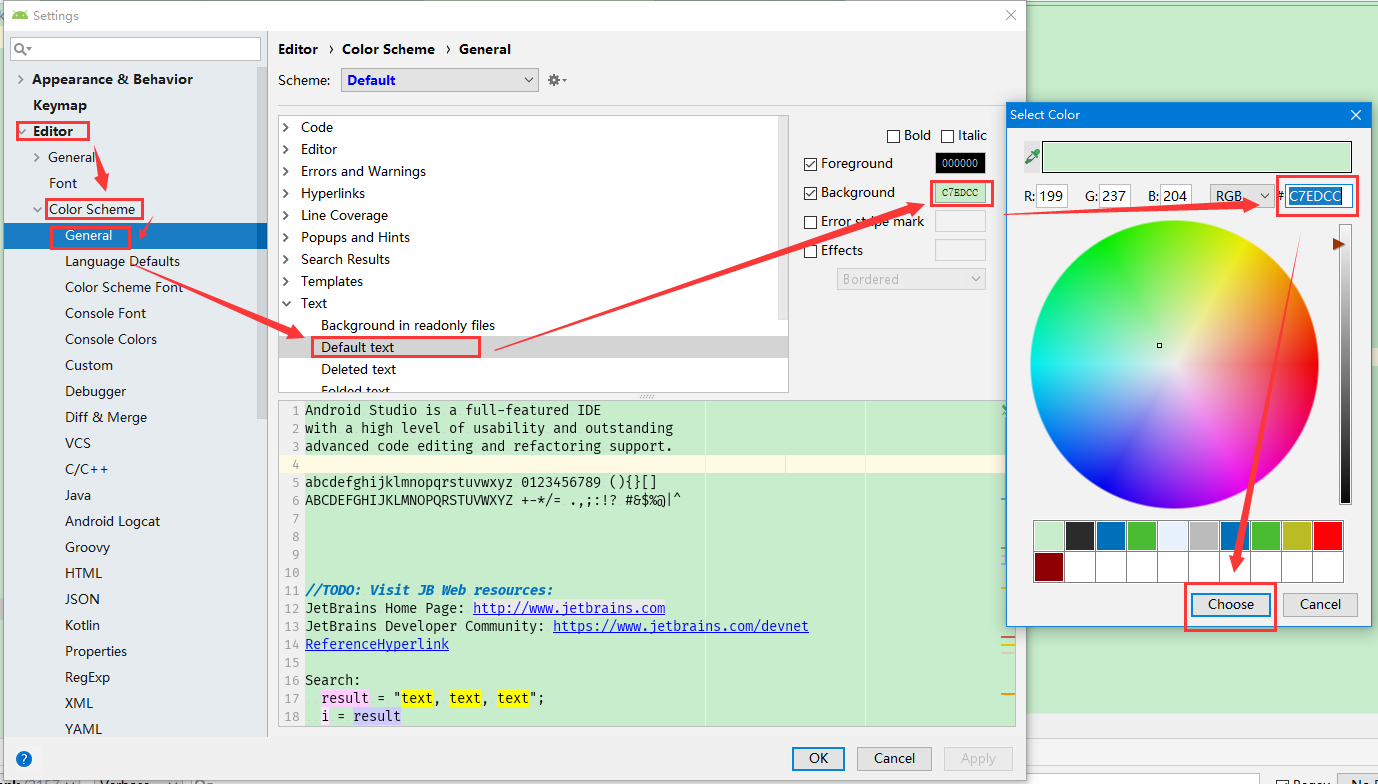Click the G value field 237
1378x784 pixels.
tap(1115, 196)
